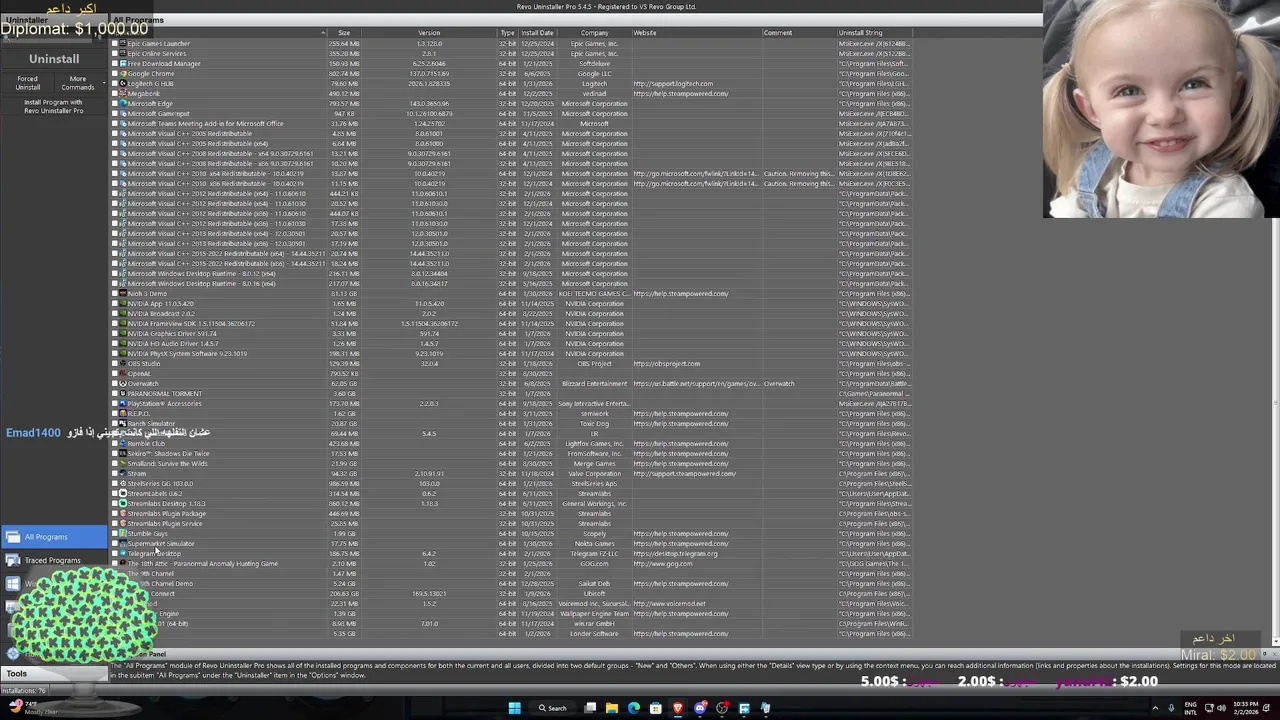Viewport: 1280px width, 720px height.
Task: Select Microsoft Teams Meeting Add-in row
Action: [510, 124]
